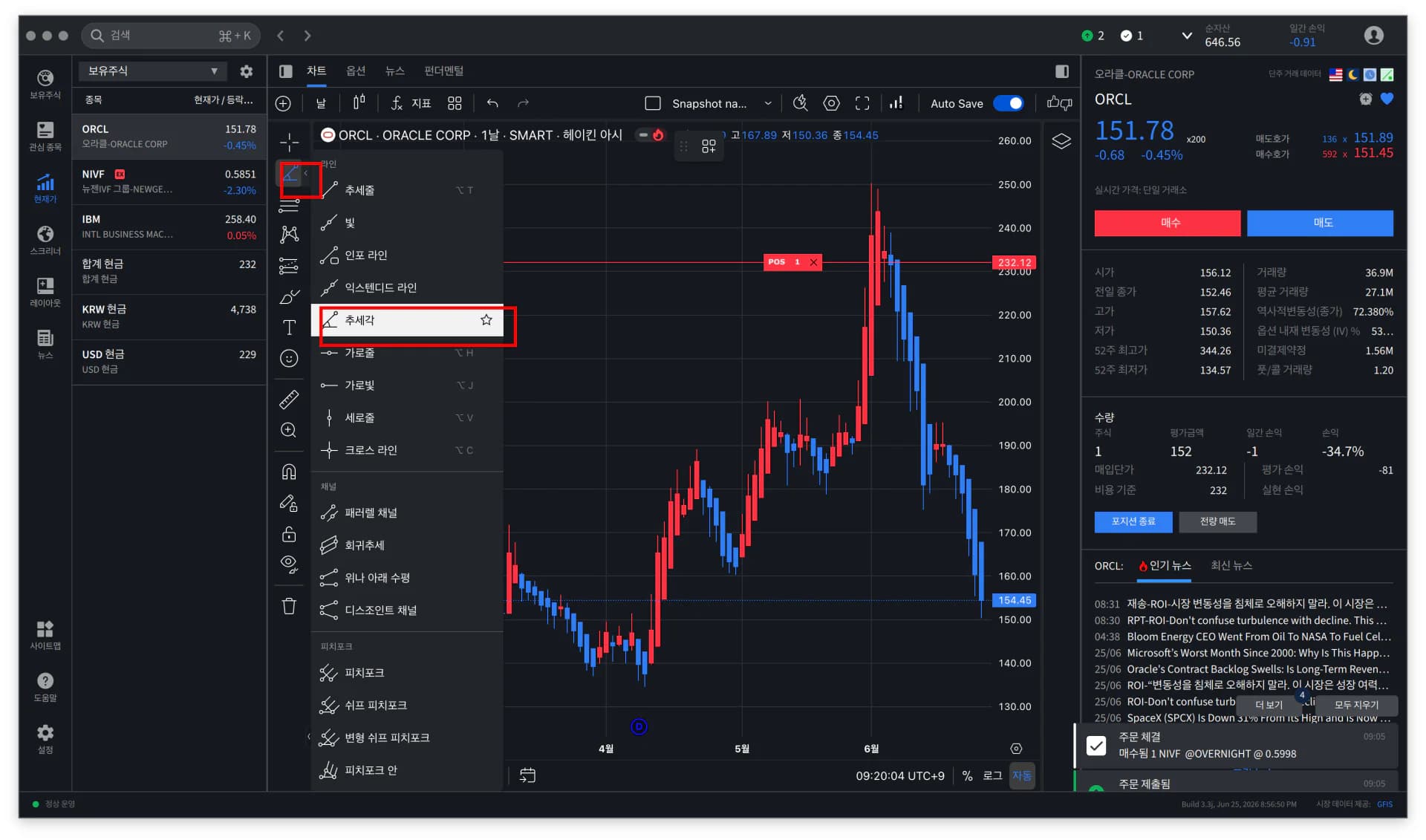Open the object tree layers icon
The width and height of the screenshot is (1426, 840).
point(1061,141)
